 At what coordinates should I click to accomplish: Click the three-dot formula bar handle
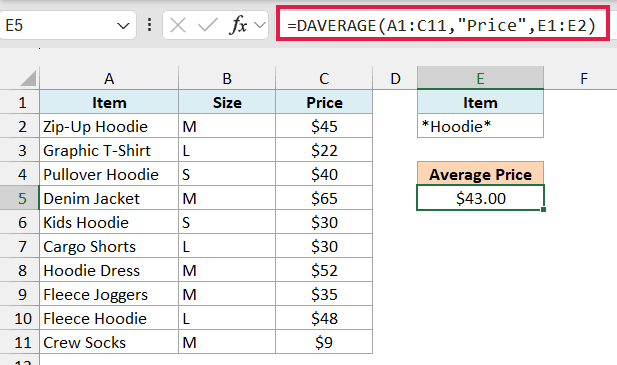click(x=150, y=25)
